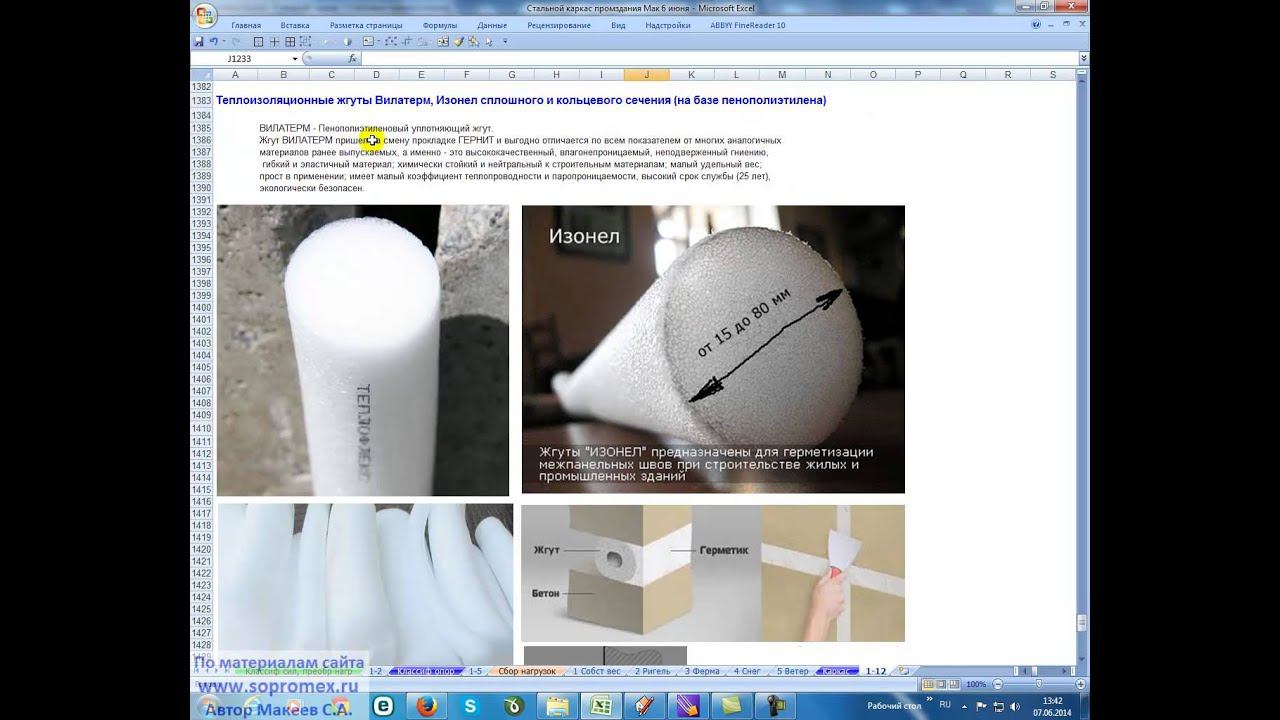
Task: Select column J header
Action: click(x=646, y=75)
